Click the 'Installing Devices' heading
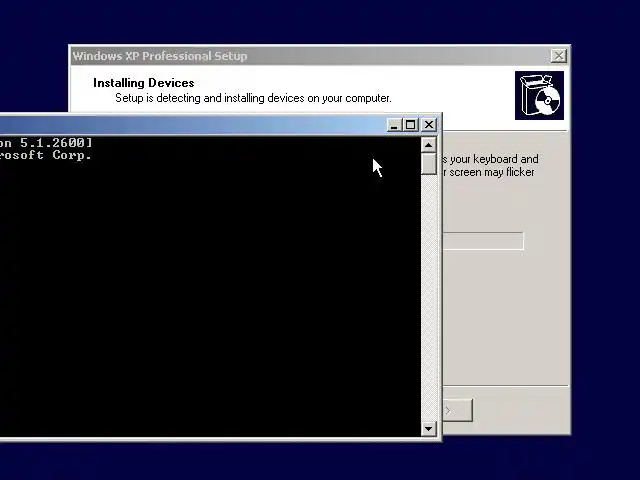The height and width of the screenshot is (480, 640). click(144, 83)
